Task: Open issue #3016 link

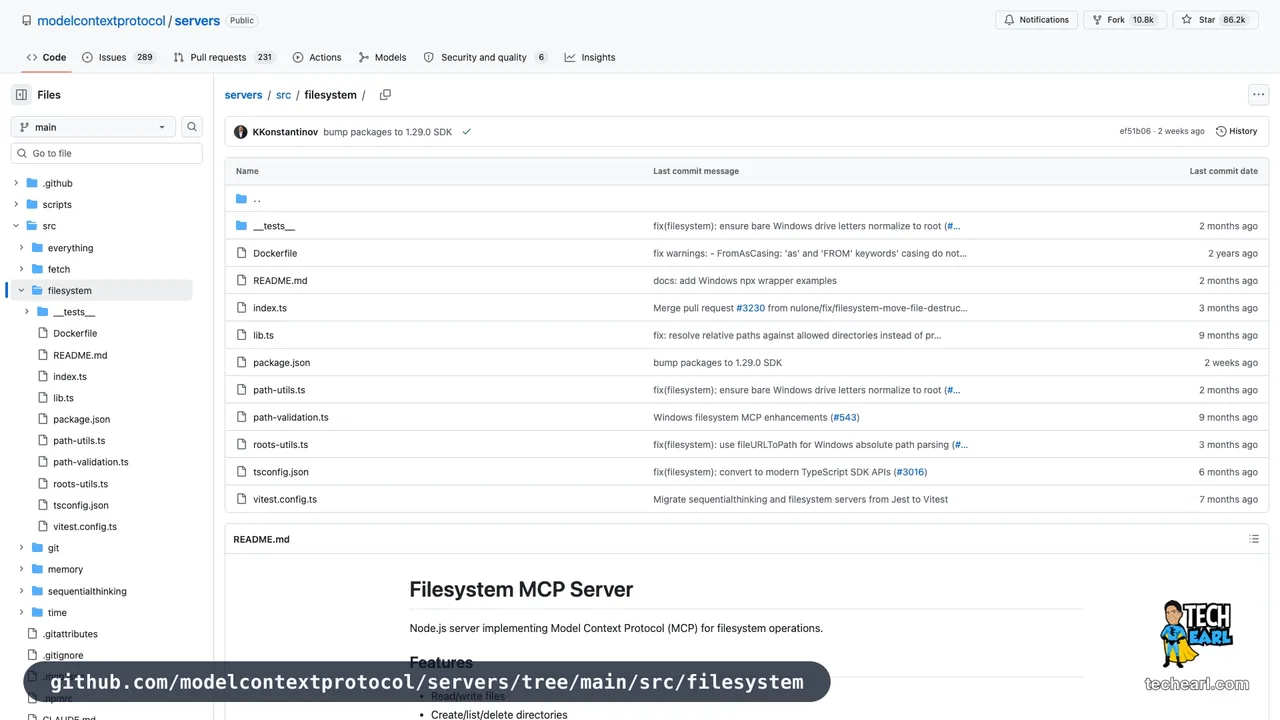Action: [910, 472]
